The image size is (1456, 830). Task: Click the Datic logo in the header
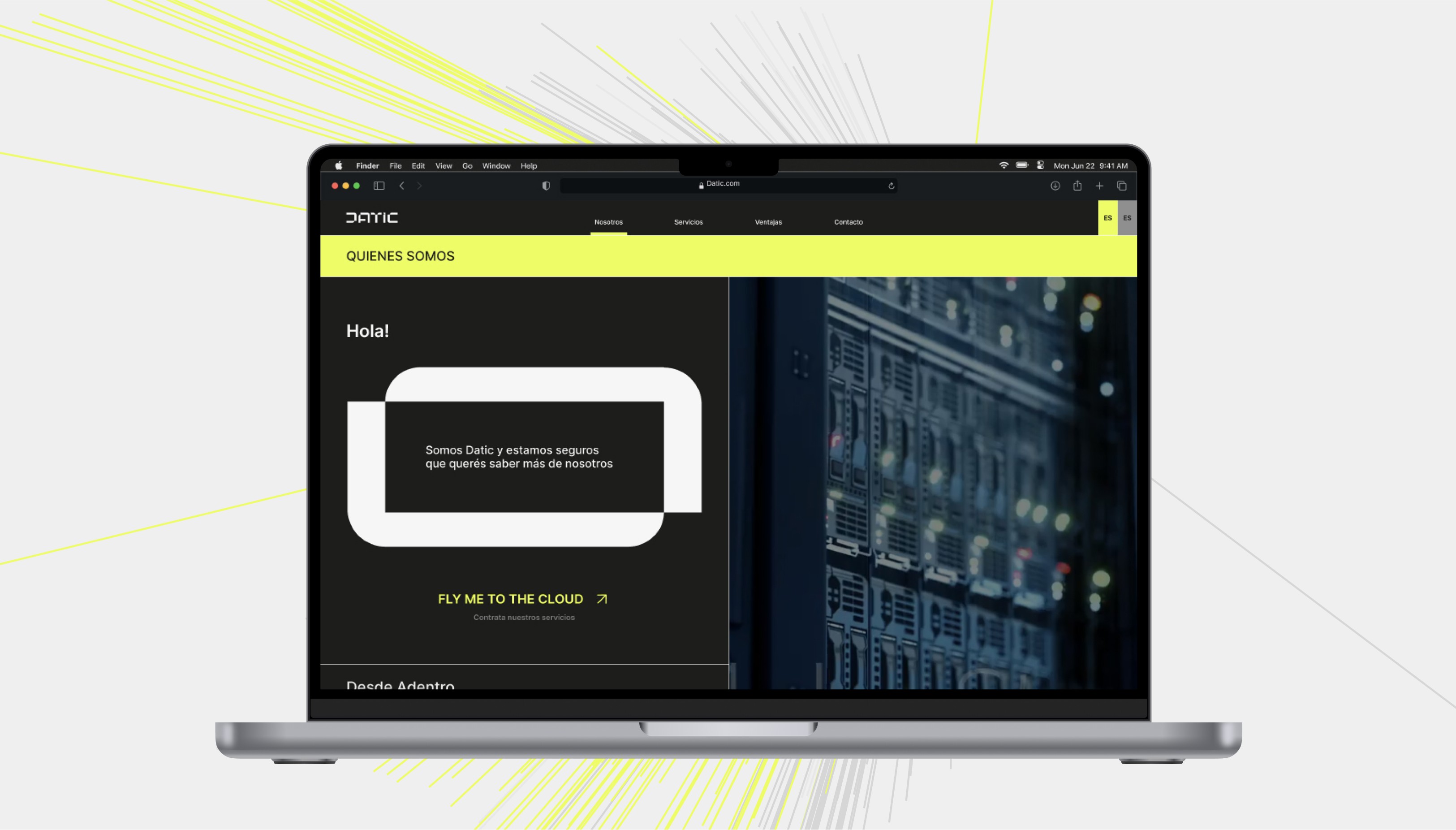tap(371, 218)
